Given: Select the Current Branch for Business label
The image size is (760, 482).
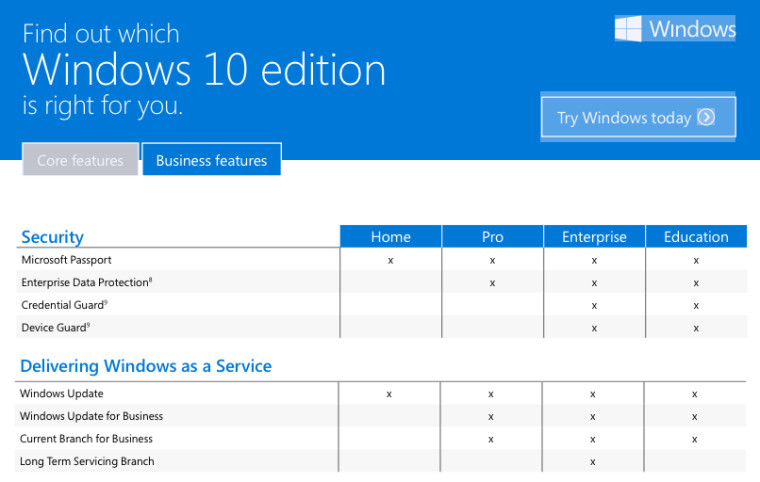Looking at the screenshot, I should coord(86,439).
